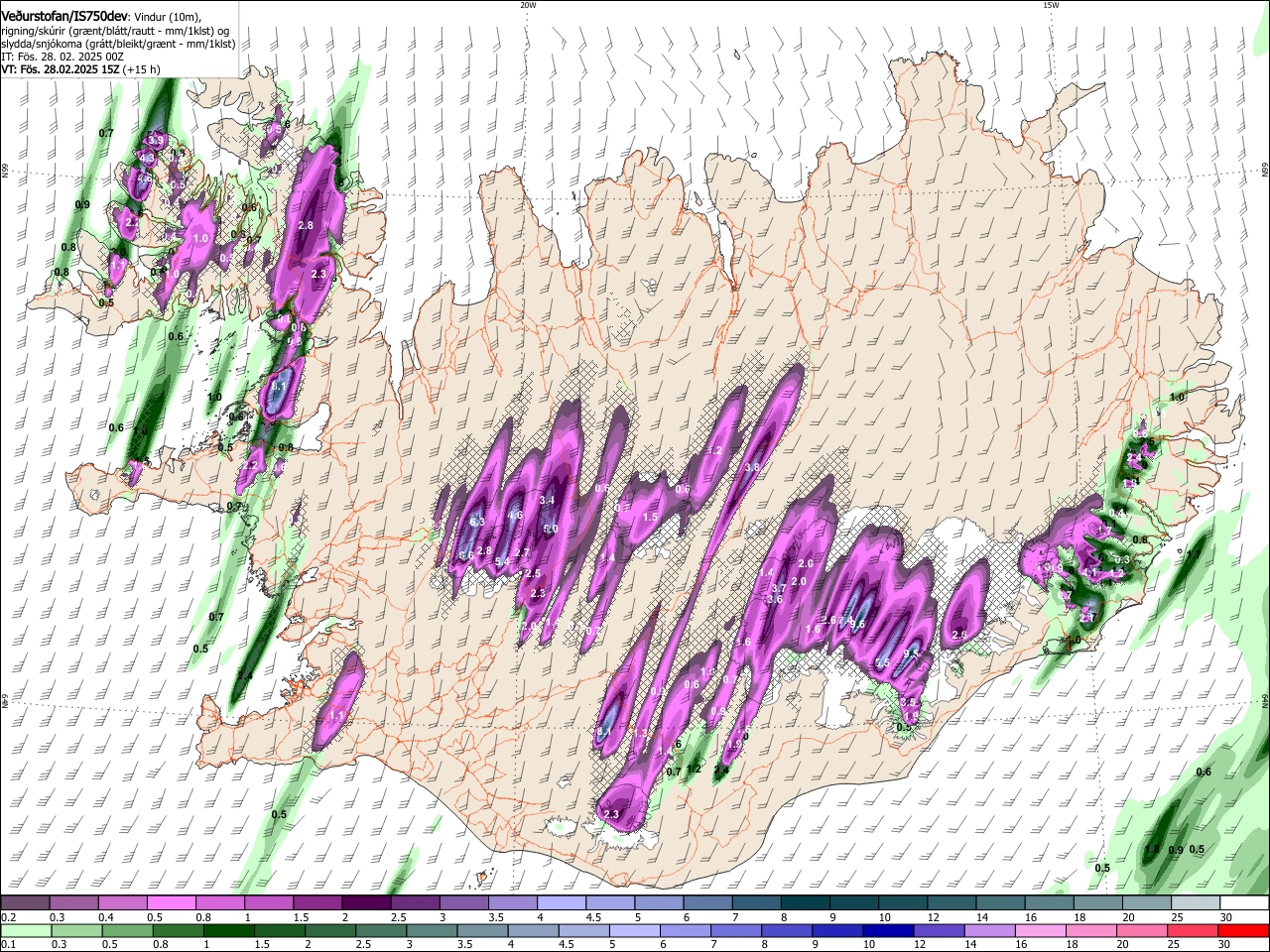This screenshot has width=1270, height=952.
Task: Click the '9.5' snowfall value on the map
Action: 911,654
